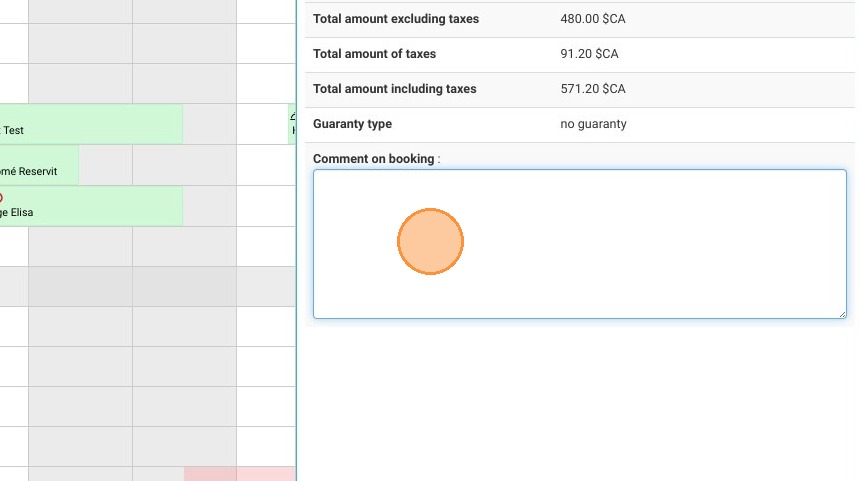Viewport: 860px width, 481px height.
Task: Click the '480.00 $CA' amount value
Action: tap(592, 19)
